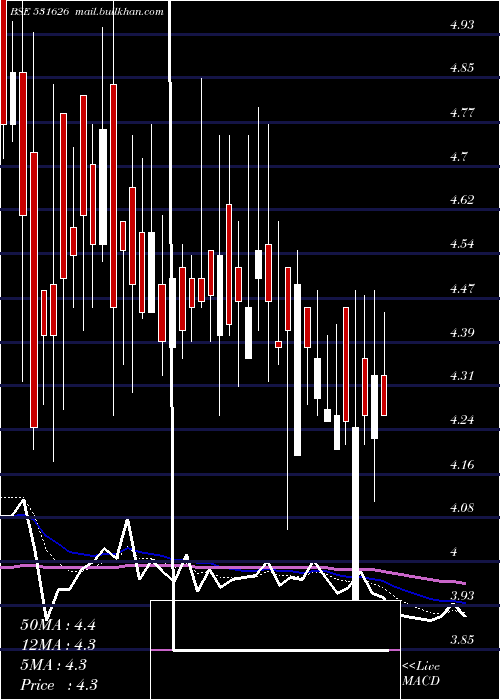Click the 4.39 price axis label
500x700 pixels.
pyautogui.click(x=462, y=333)
